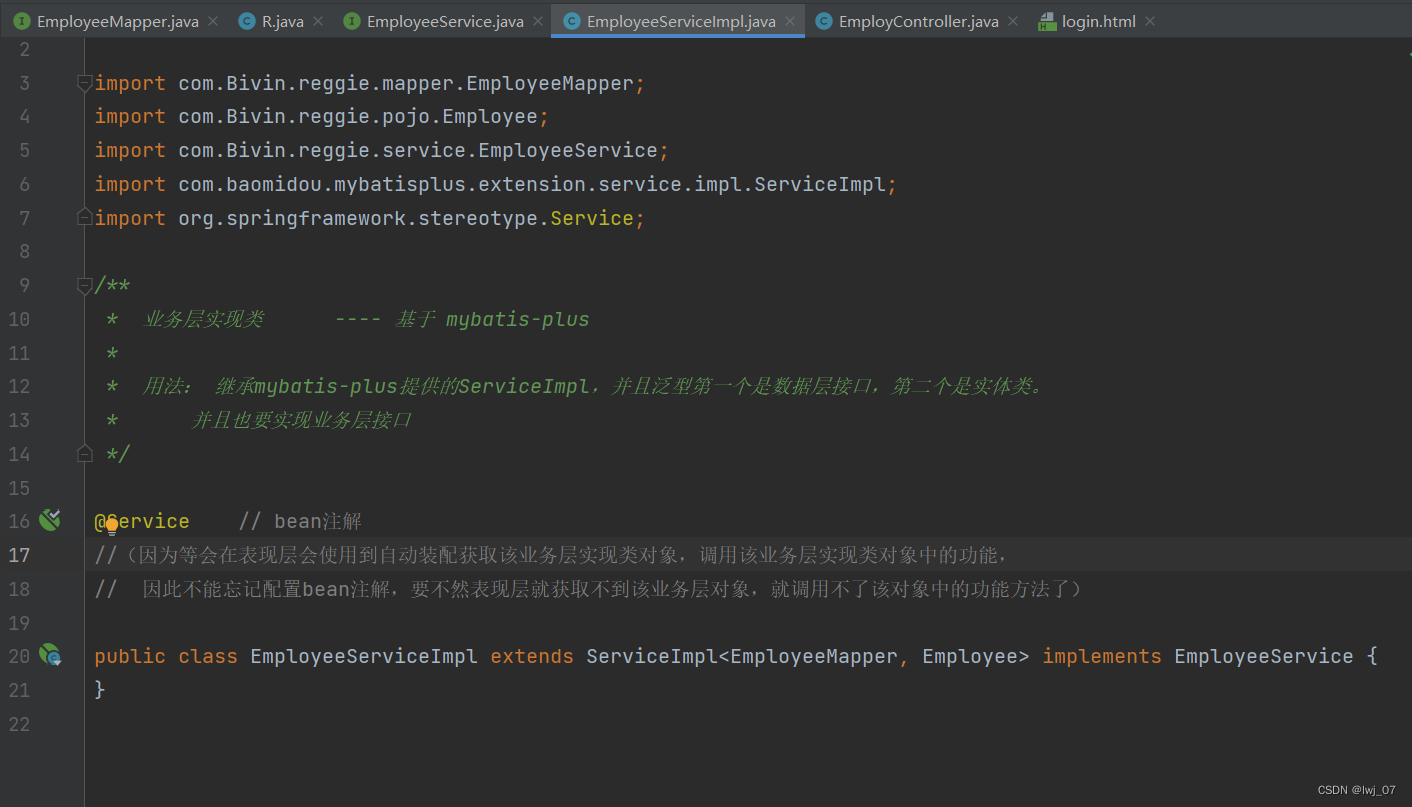Close the login.html tab
This screenshot has width=1412, height=807.
click(1150, 21)
